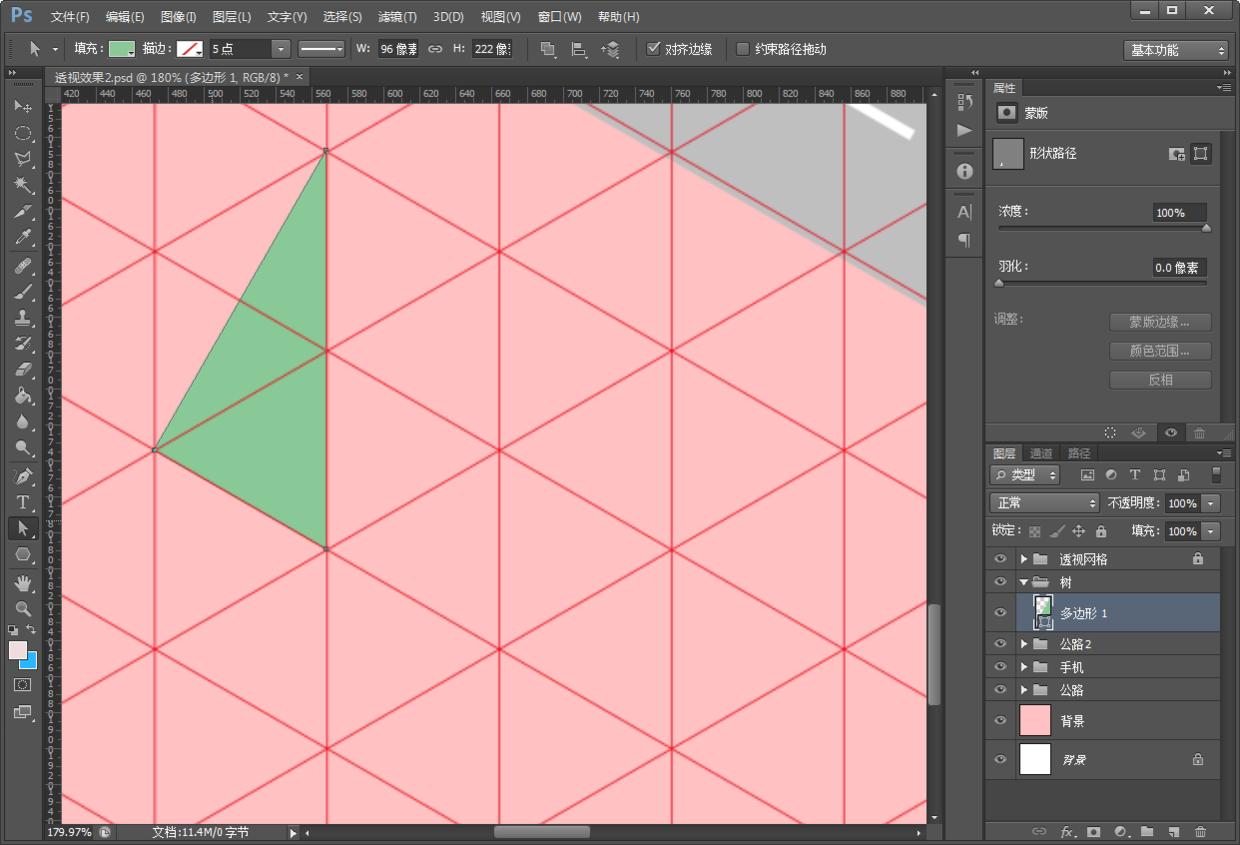Choose the Pen tool
This screenshot has width=1240, height=845.
tap(23, 476)
